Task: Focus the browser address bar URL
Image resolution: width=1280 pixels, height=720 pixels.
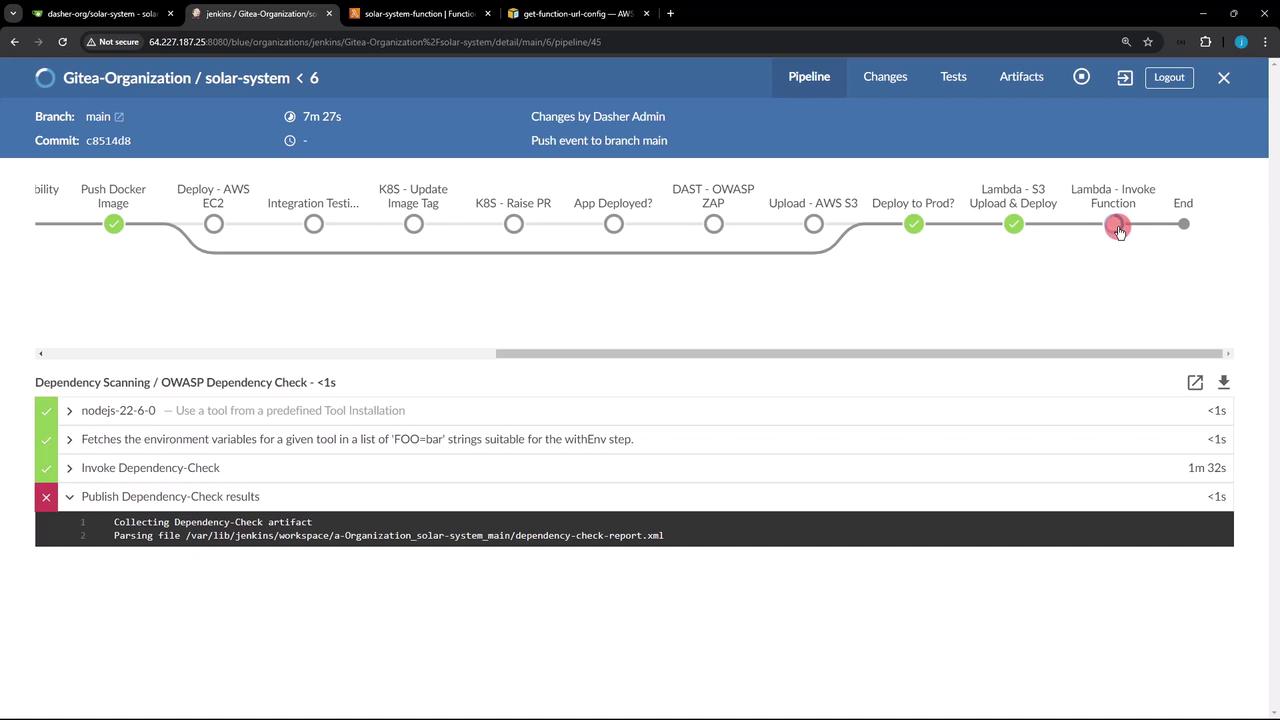Action: 375,42
